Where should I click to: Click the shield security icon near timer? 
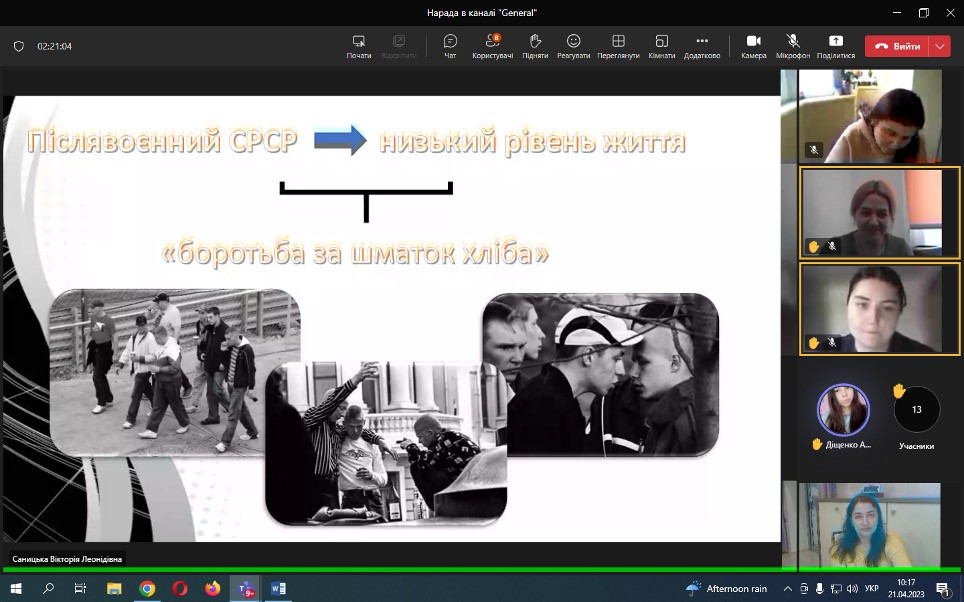[18, 46]
